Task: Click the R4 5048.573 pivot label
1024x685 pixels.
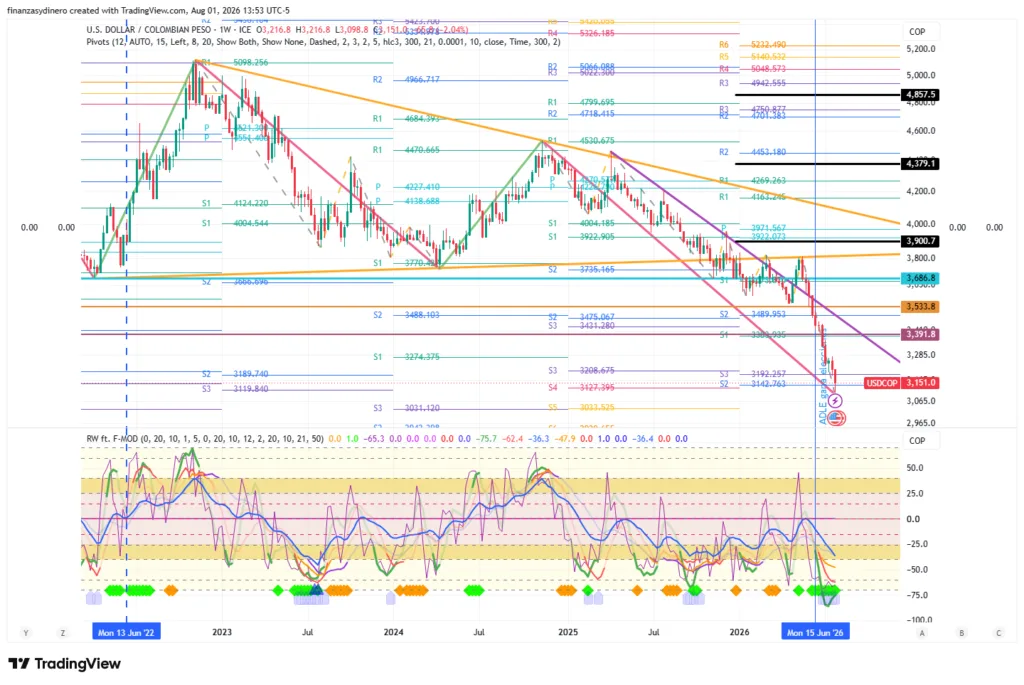Action: (x=752, y=69)
